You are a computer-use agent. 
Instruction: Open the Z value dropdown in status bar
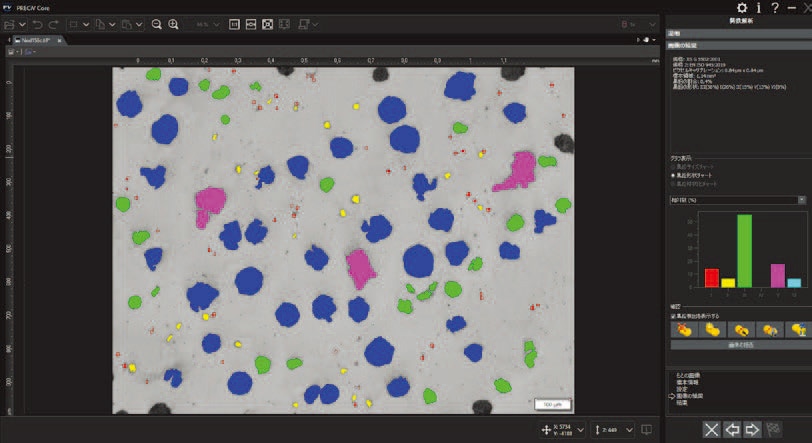tap(629, 430)
